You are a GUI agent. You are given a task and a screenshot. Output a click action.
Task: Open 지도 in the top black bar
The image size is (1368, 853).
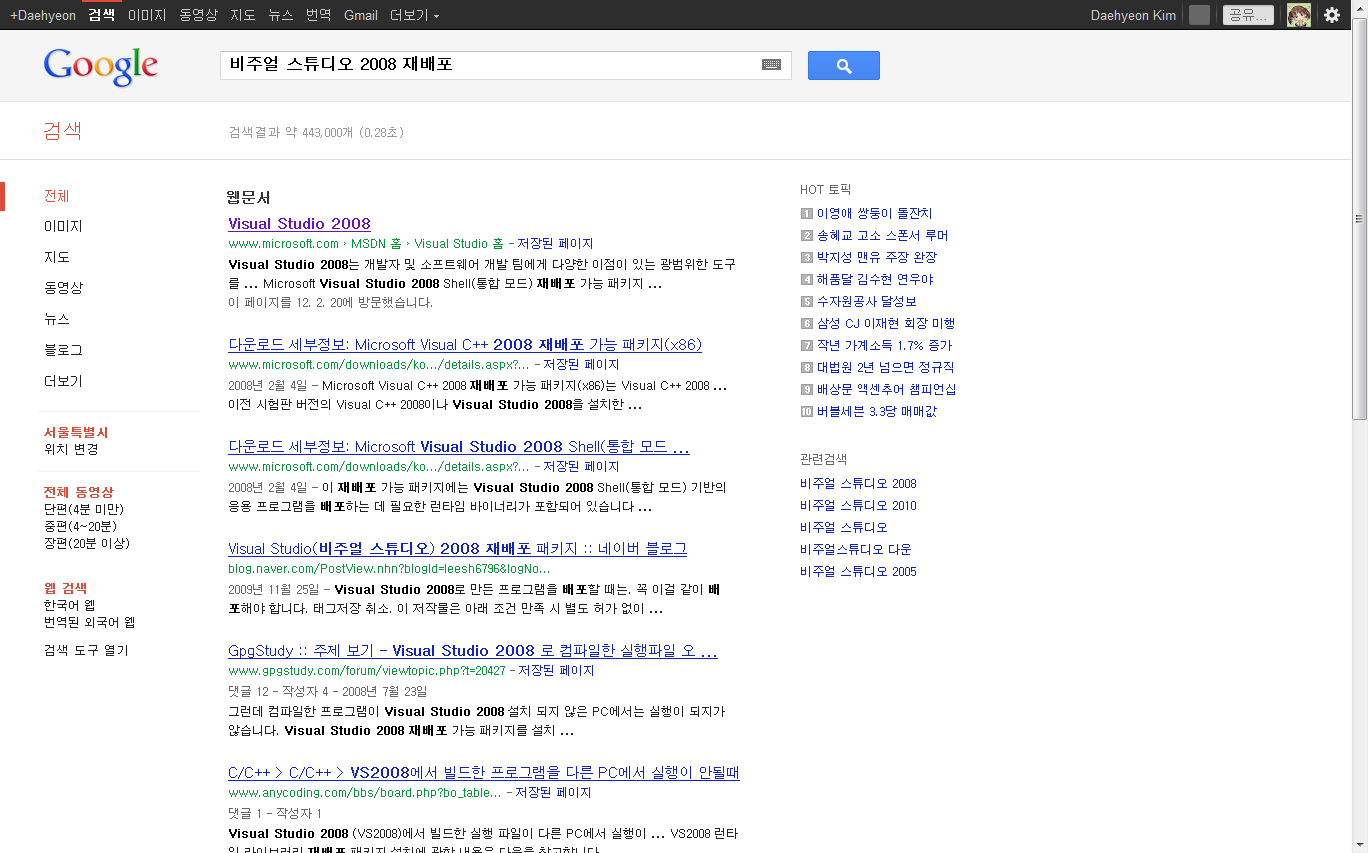click(x=243, y=15)
